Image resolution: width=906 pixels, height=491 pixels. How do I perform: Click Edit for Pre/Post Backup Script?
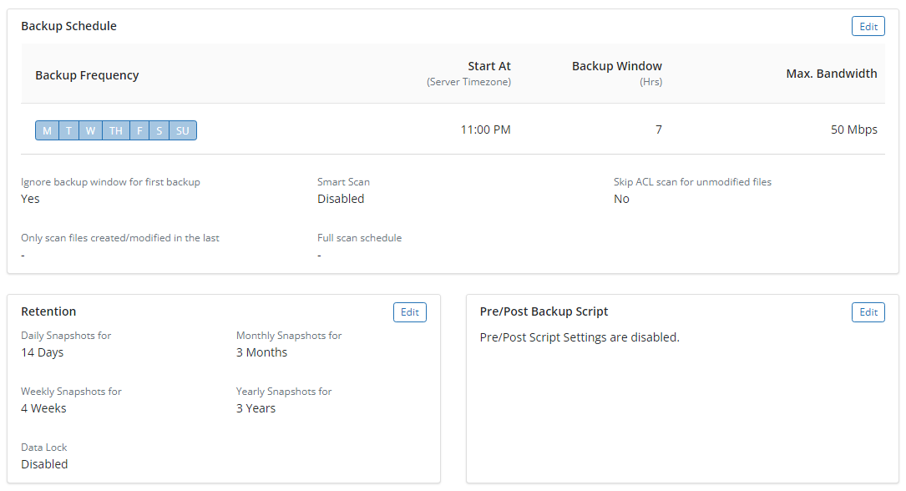pos(868,312)
